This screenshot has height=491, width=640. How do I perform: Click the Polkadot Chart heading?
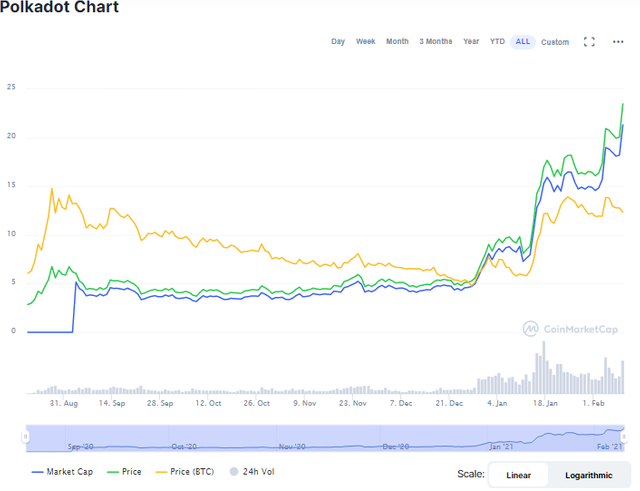[60, 7]
